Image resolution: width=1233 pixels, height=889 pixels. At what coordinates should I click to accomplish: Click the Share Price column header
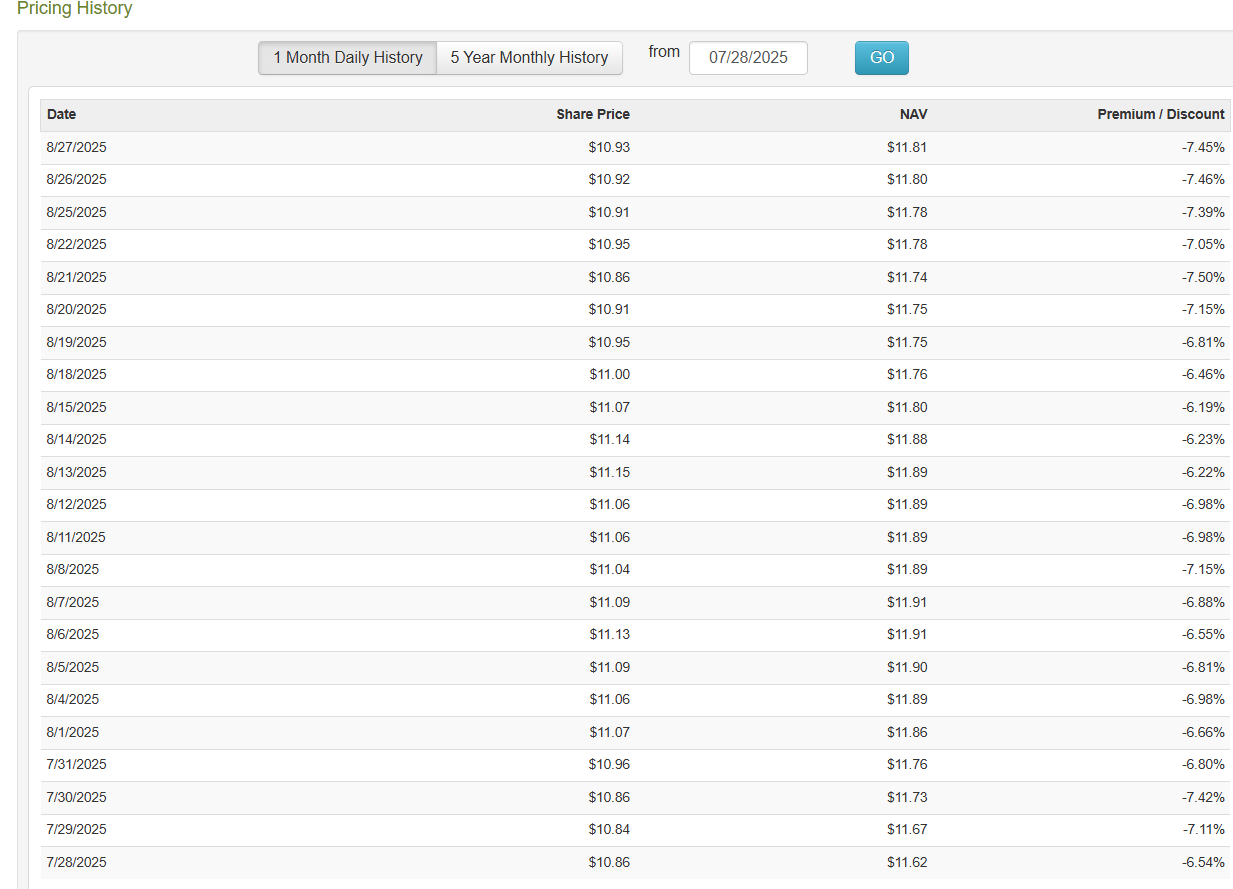[593, 115]
